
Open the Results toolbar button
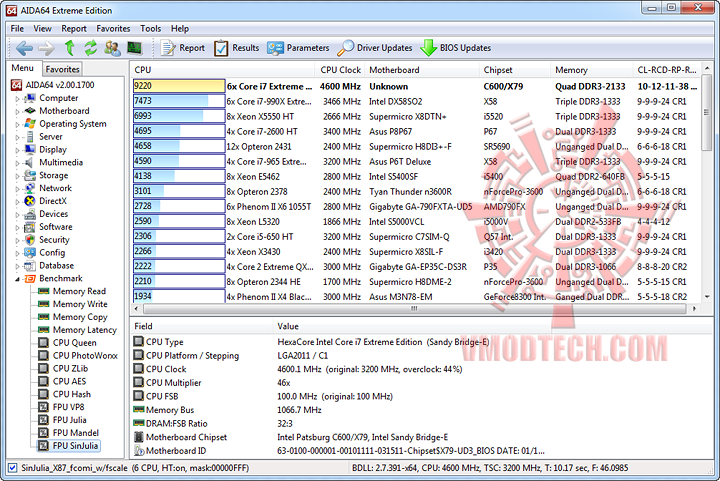tap(236, 48)
